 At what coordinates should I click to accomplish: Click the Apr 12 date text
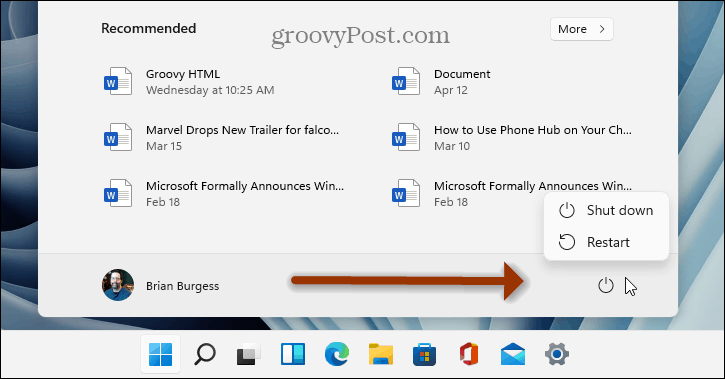[451, 90]
